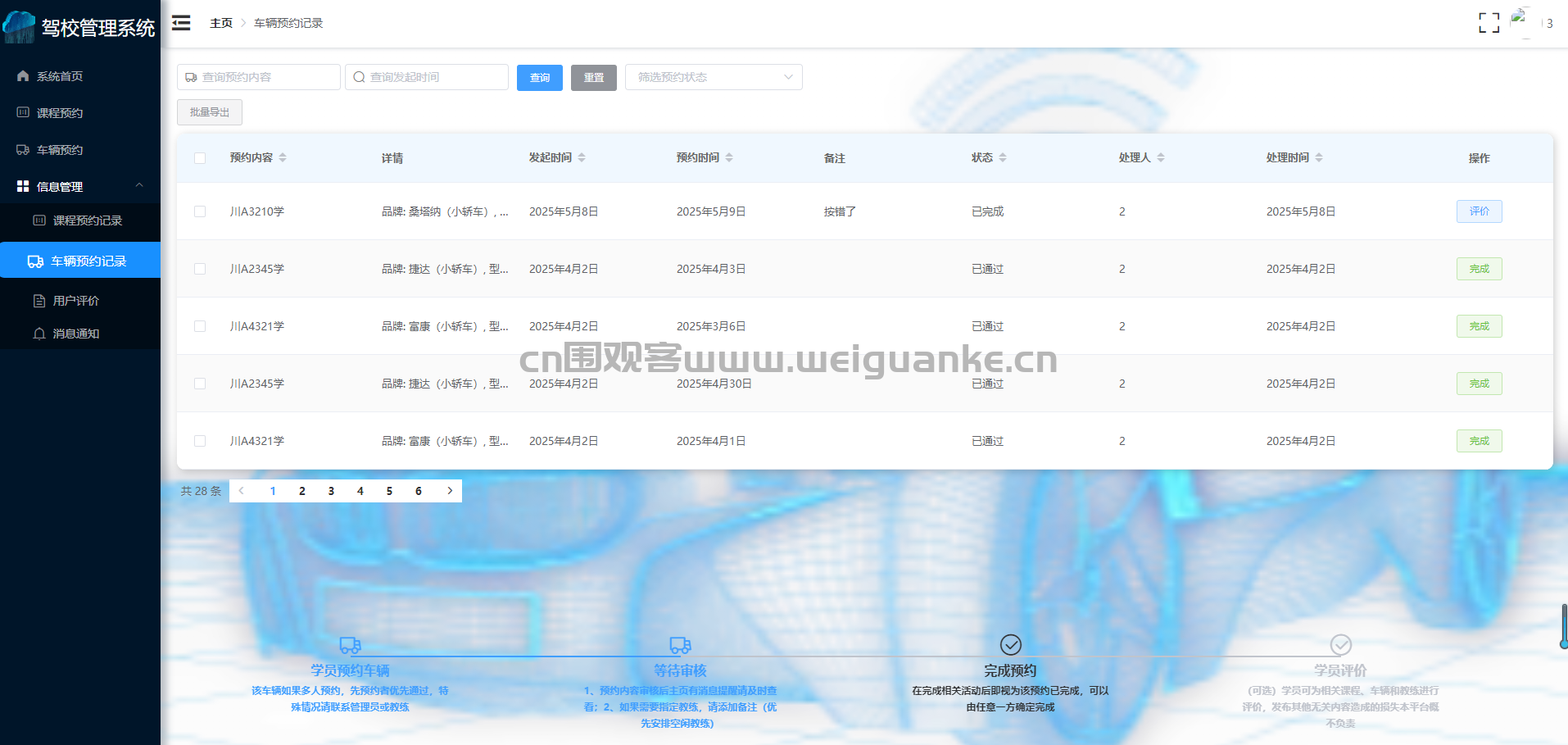Open 消息通知 submenu item
This screenshot has height=745, width=1568.
coord(80,334)
